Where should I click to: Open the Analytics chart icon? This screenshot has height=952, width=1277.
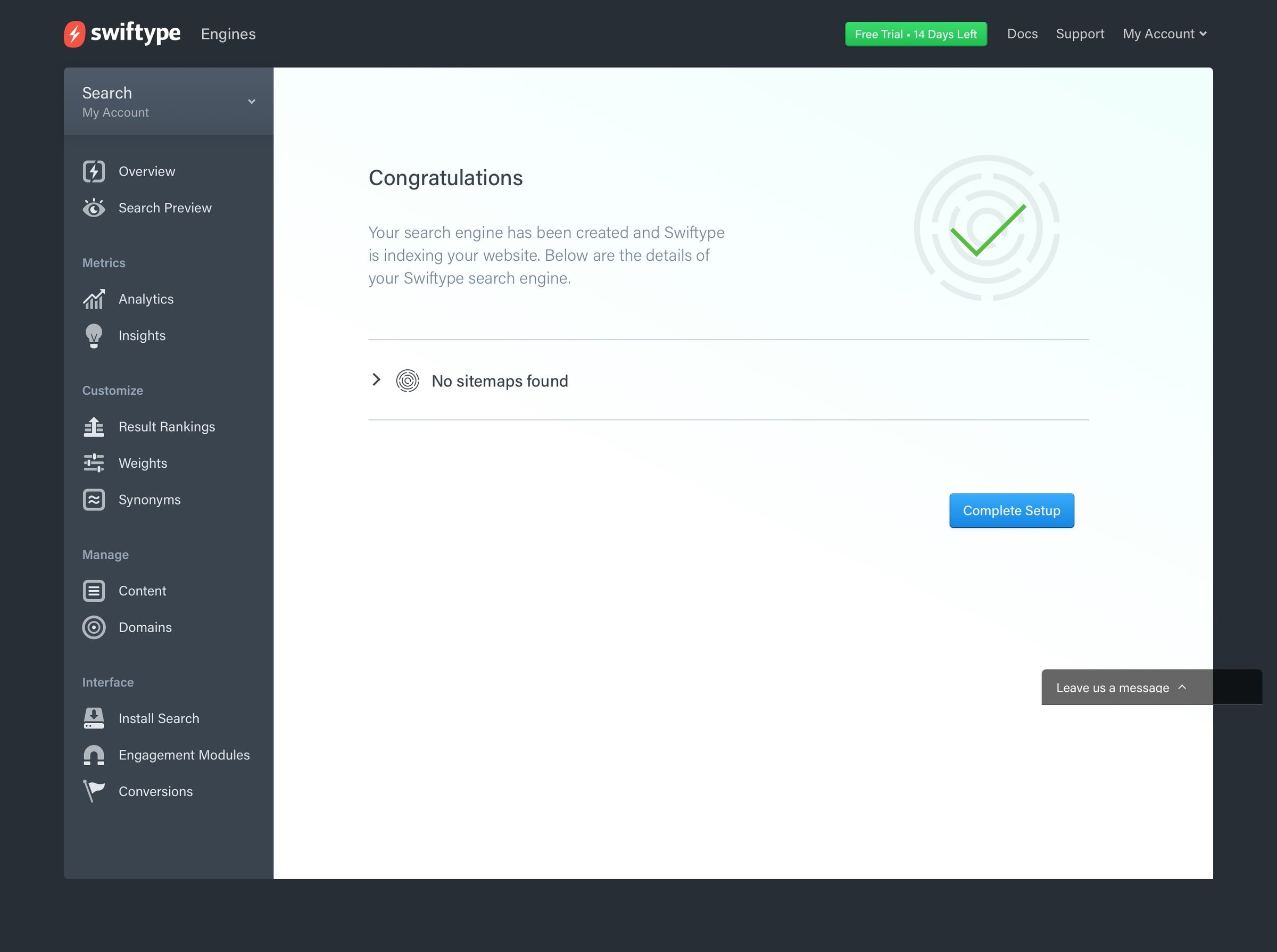pos(94,299)
